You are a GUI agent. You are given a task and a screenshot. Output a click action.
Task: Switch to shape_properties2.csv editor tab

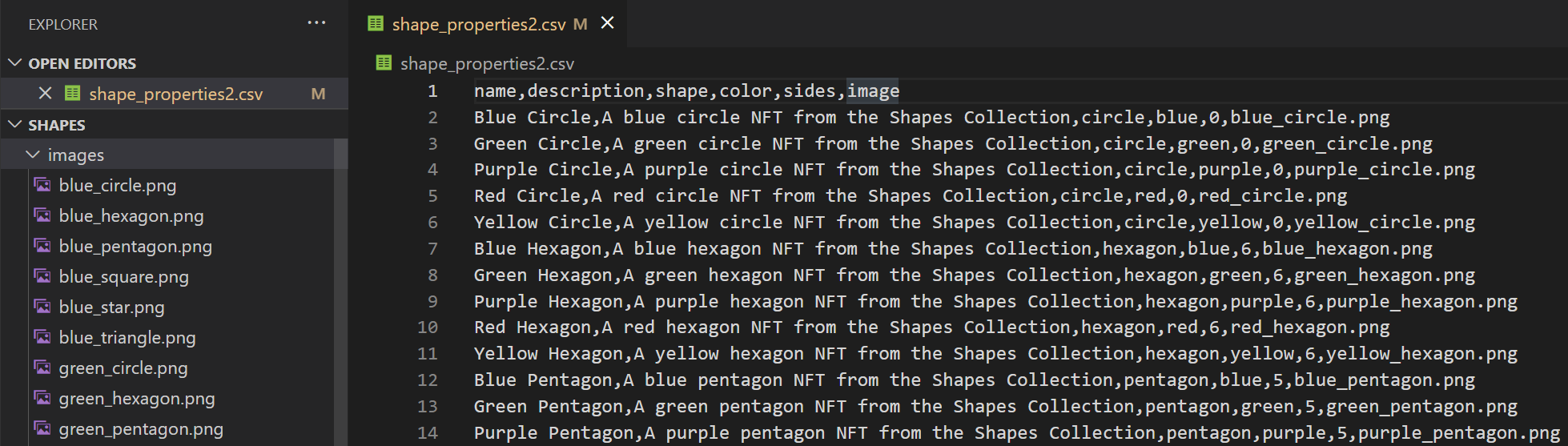pyautogui.click(x=479, y=25)
